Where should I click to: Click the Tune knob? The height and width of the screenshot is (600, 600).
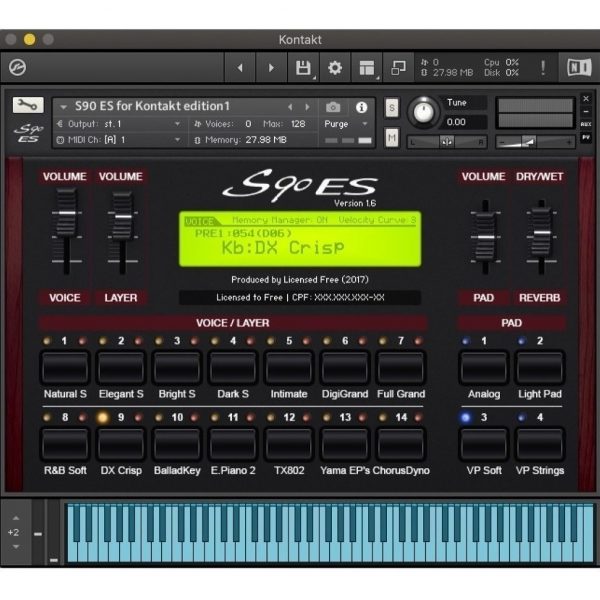coord(423,112)
